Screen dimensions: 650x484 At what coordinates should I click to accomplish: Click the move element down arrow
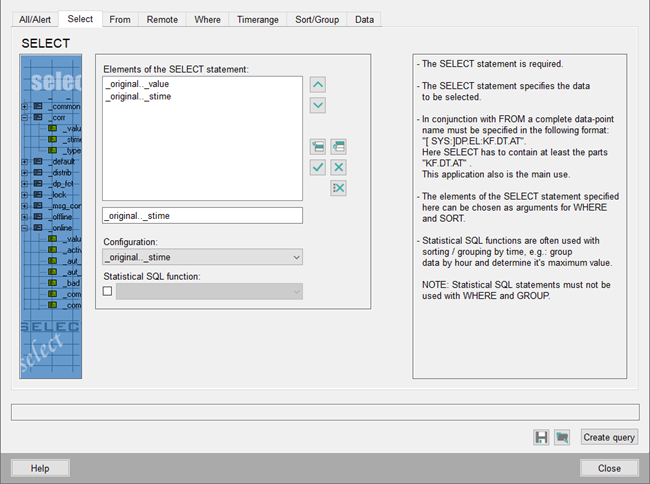pyautogui.click(x=318, y=105)
